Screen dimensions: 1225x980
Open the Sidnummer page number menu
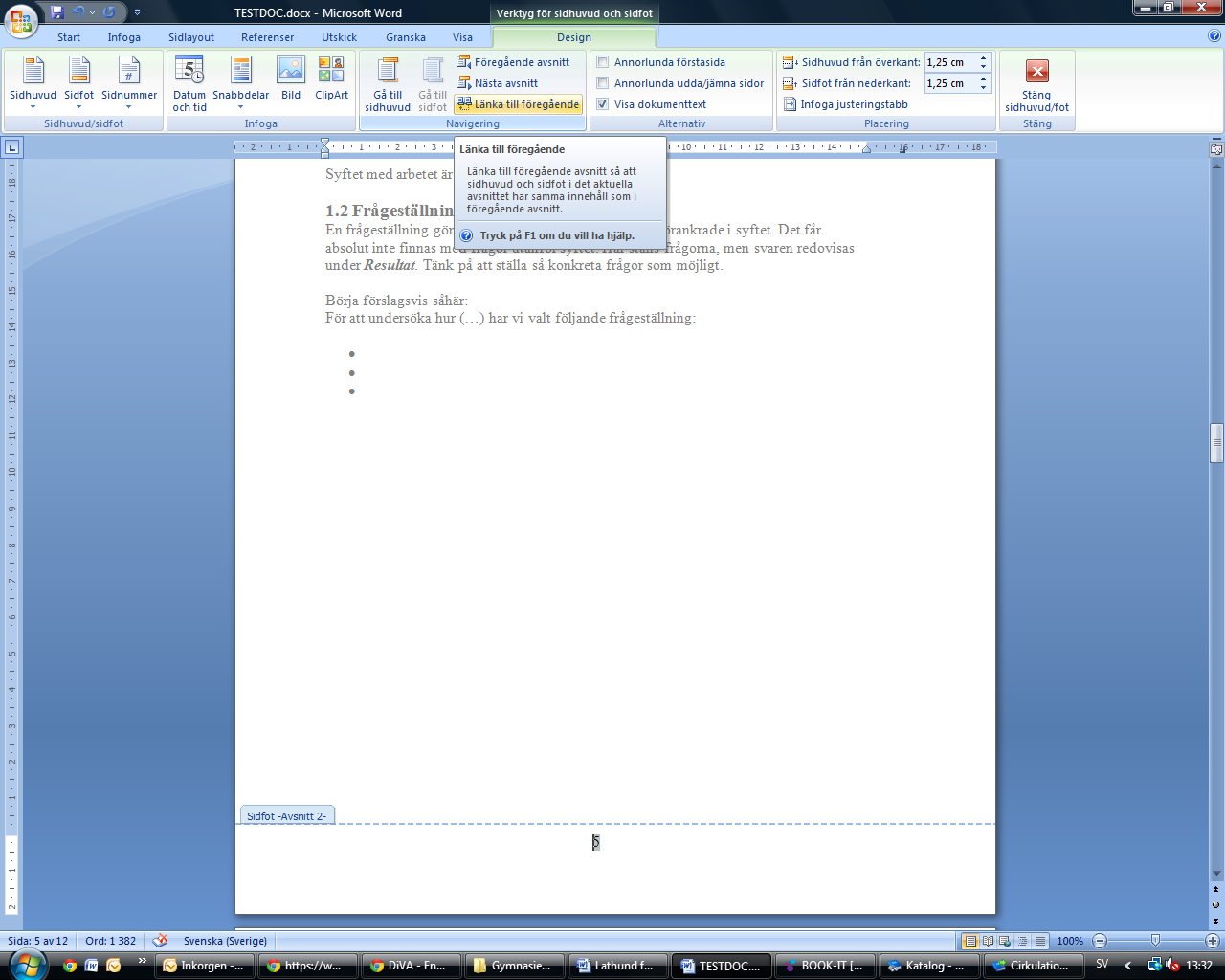tap(129, 82)
